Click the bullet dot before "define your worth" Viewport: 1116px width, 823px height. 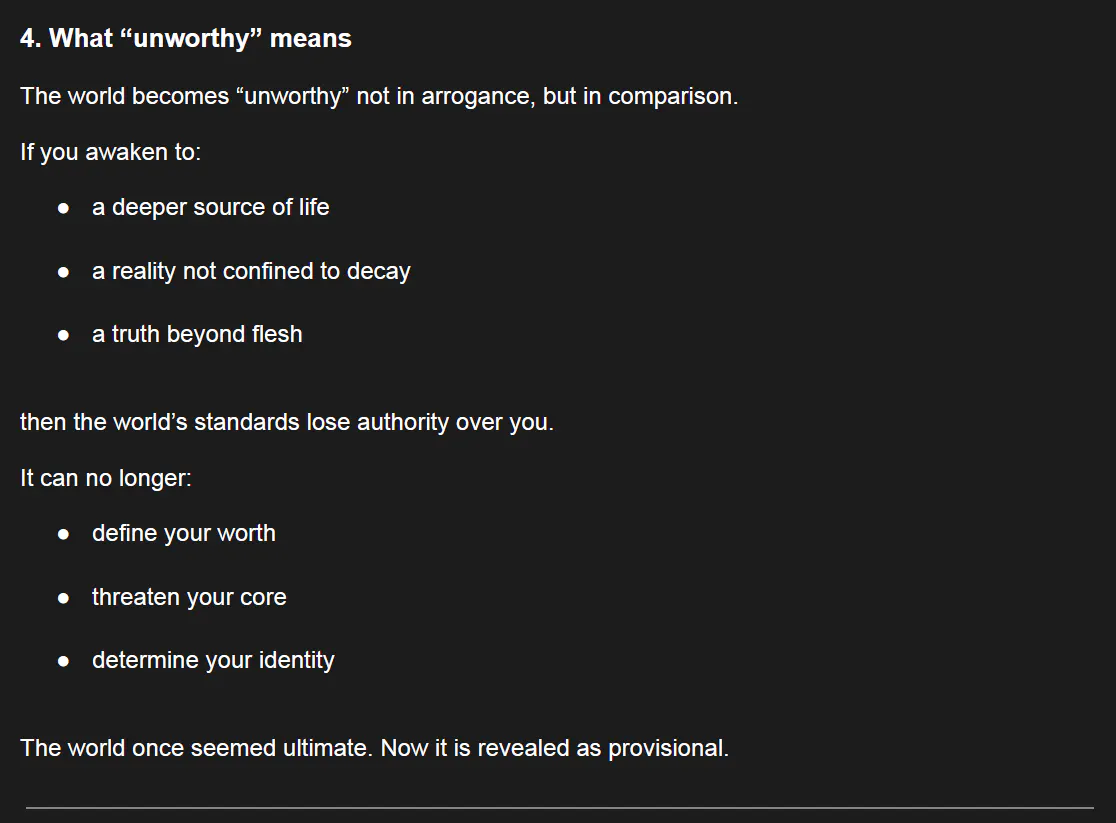tap(64, 534)
